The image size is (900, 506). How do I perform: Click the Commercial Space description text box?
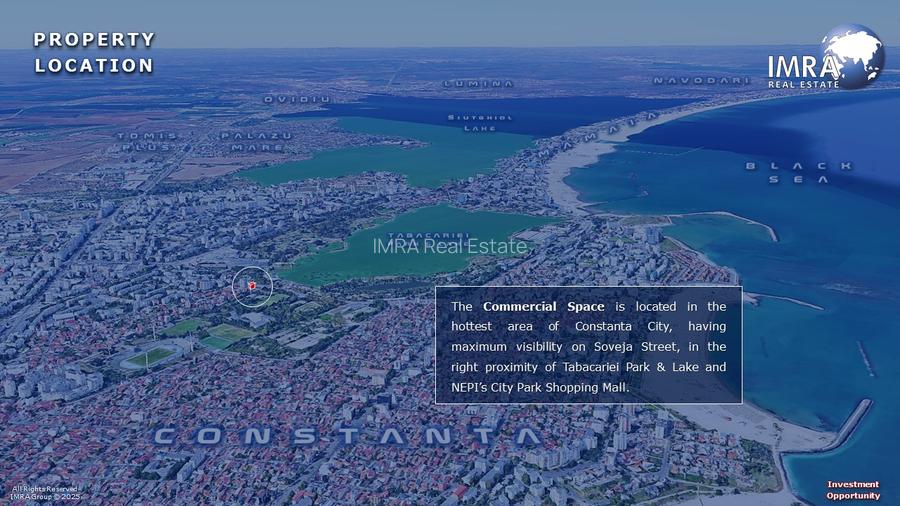tap(588, 345)
